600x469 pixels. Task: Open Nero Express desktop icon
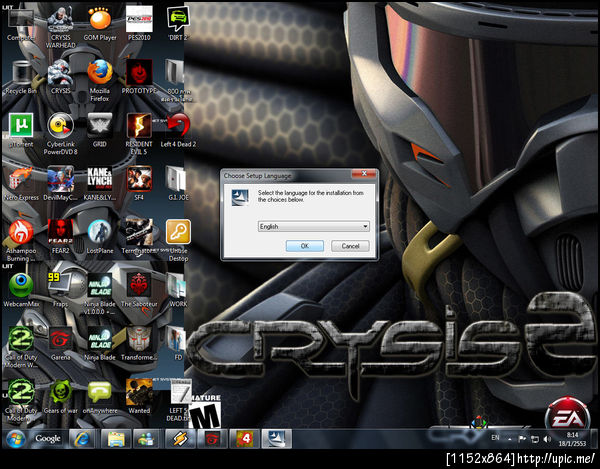tap(21, 184)
